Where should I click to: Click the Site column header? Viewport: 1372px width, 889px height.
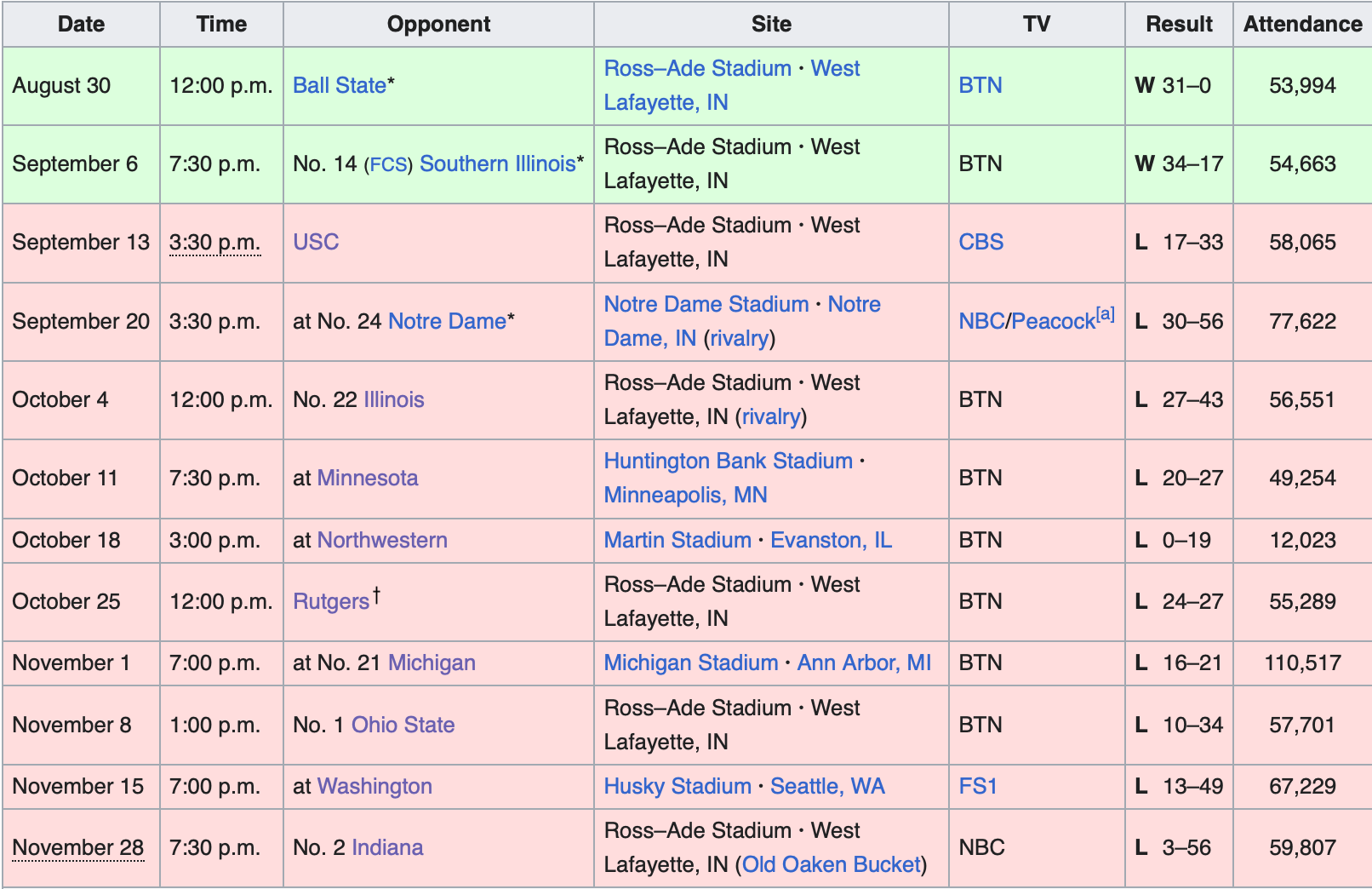[772, 24]
